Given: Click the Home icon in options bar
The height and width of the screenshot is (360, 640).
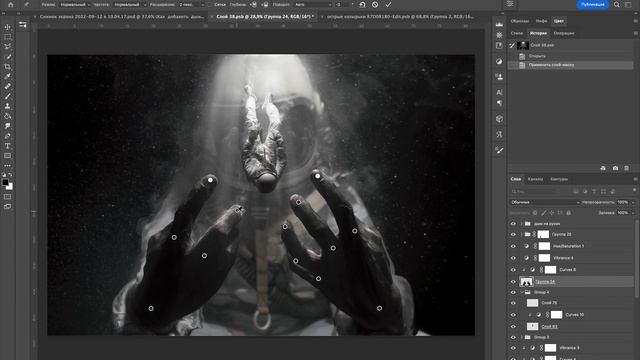Looking at the screenshot, I should (10, 4).
